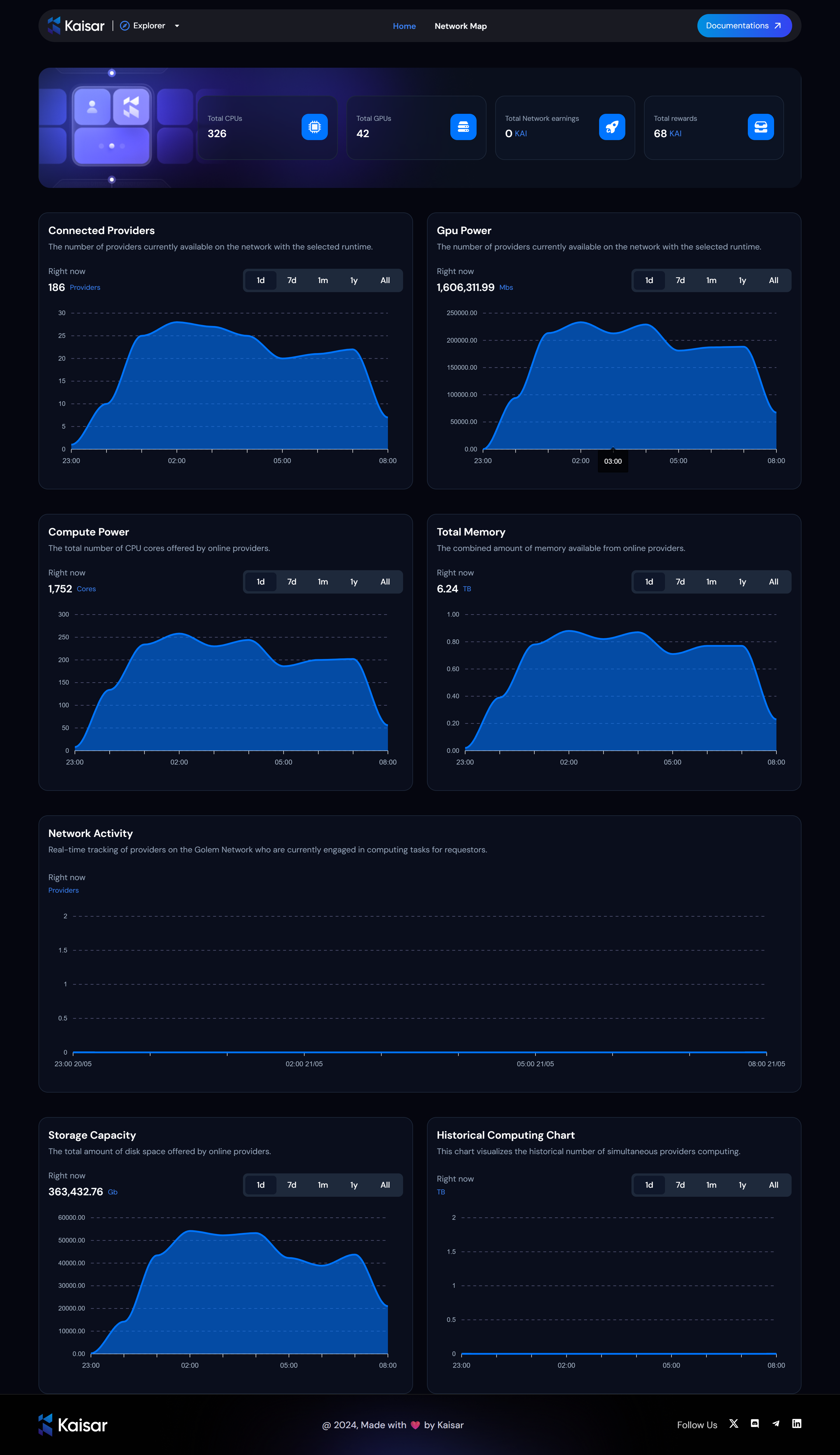Click the 03:00 marker on Gpu Power chart
The width and height of the screenshot is (840, 1455).
pos(613,461)
